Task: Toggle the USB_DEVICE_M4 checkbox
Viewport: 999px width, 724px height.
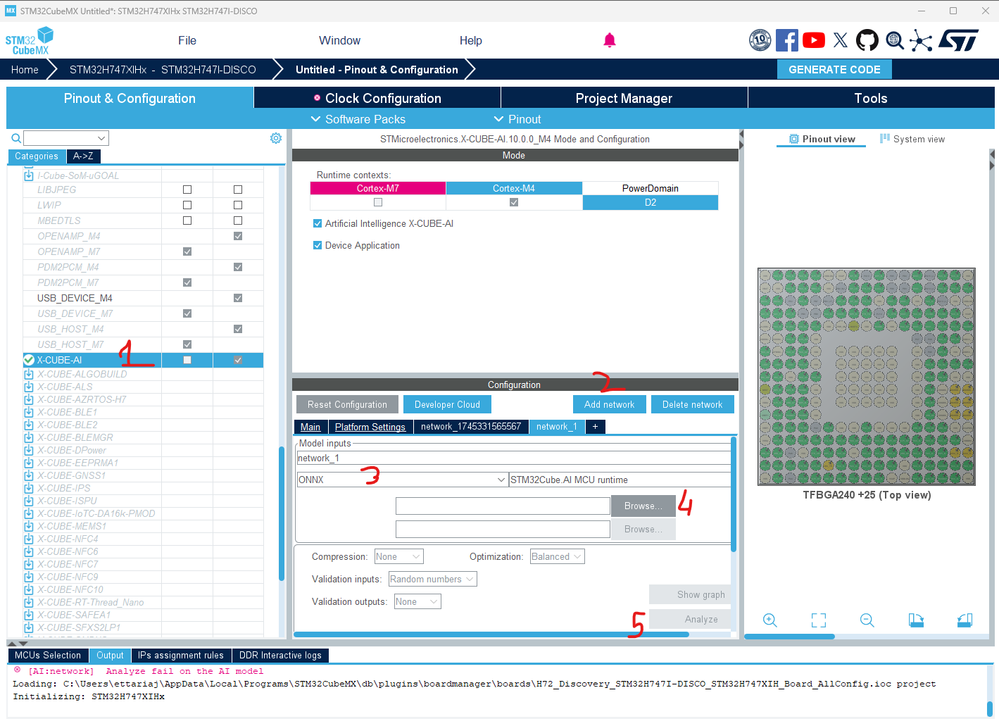Action: tap(238, 298)
